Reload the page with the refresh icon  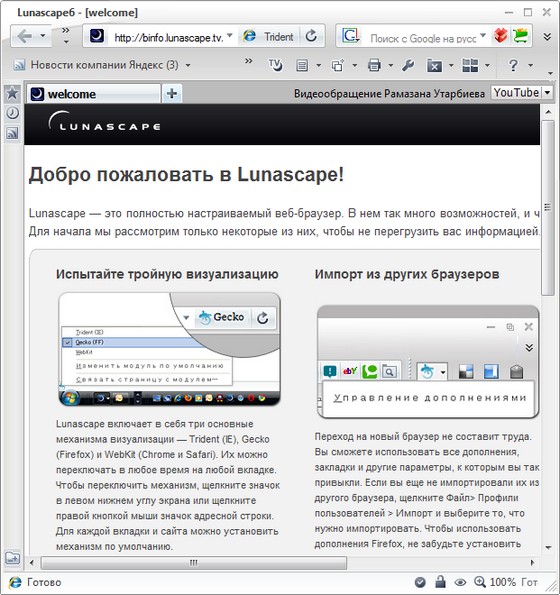311,36
